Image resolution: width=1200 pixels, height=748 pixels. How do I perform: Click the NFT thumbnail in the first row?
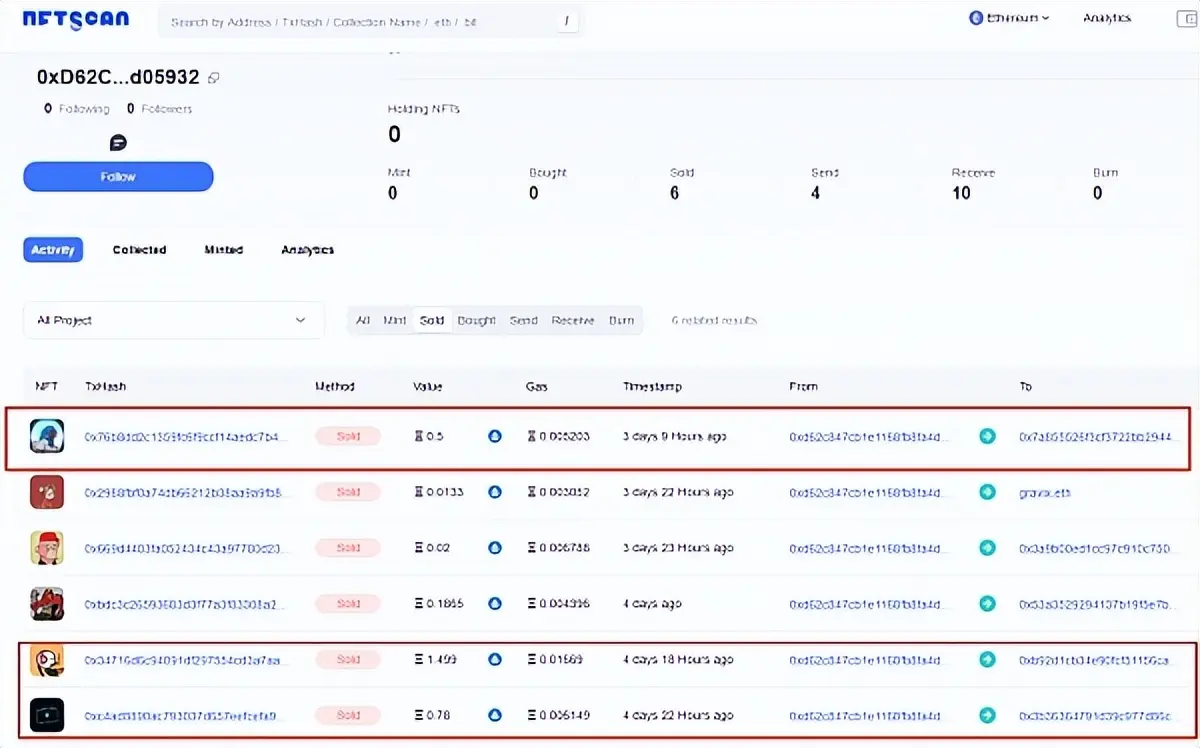tap(47, 436)
